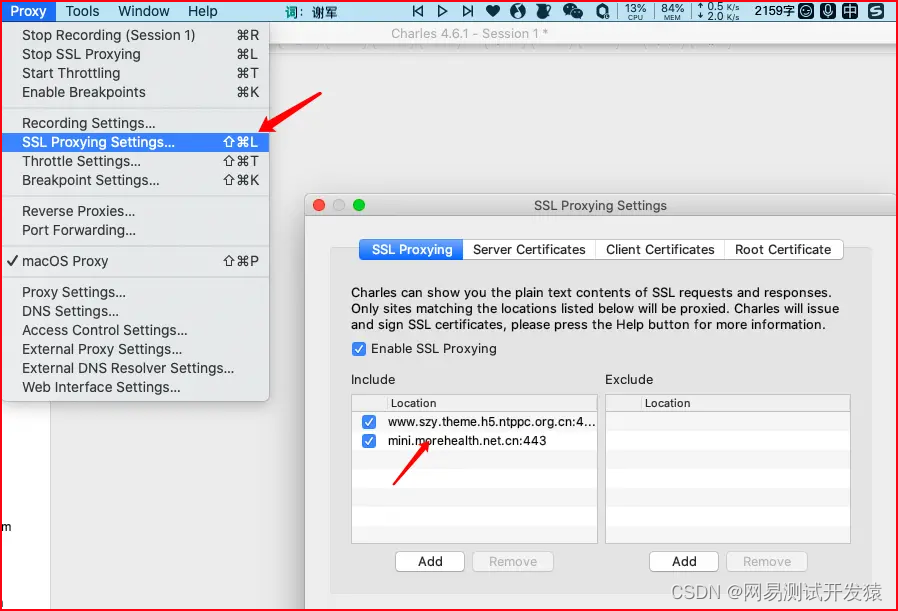Screen dimensions: 898x611
Task: Zoom the SSL Proxying Settings dialog
Action: tap(359, 205)
